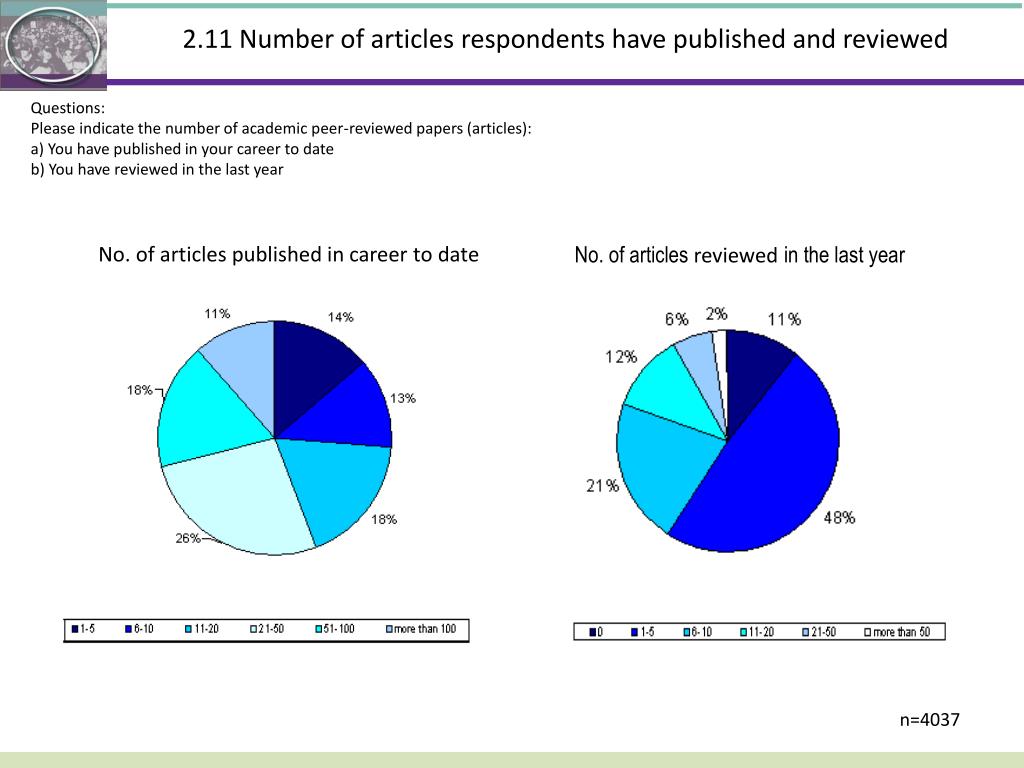Click the "more than 50" legend label

902,632
